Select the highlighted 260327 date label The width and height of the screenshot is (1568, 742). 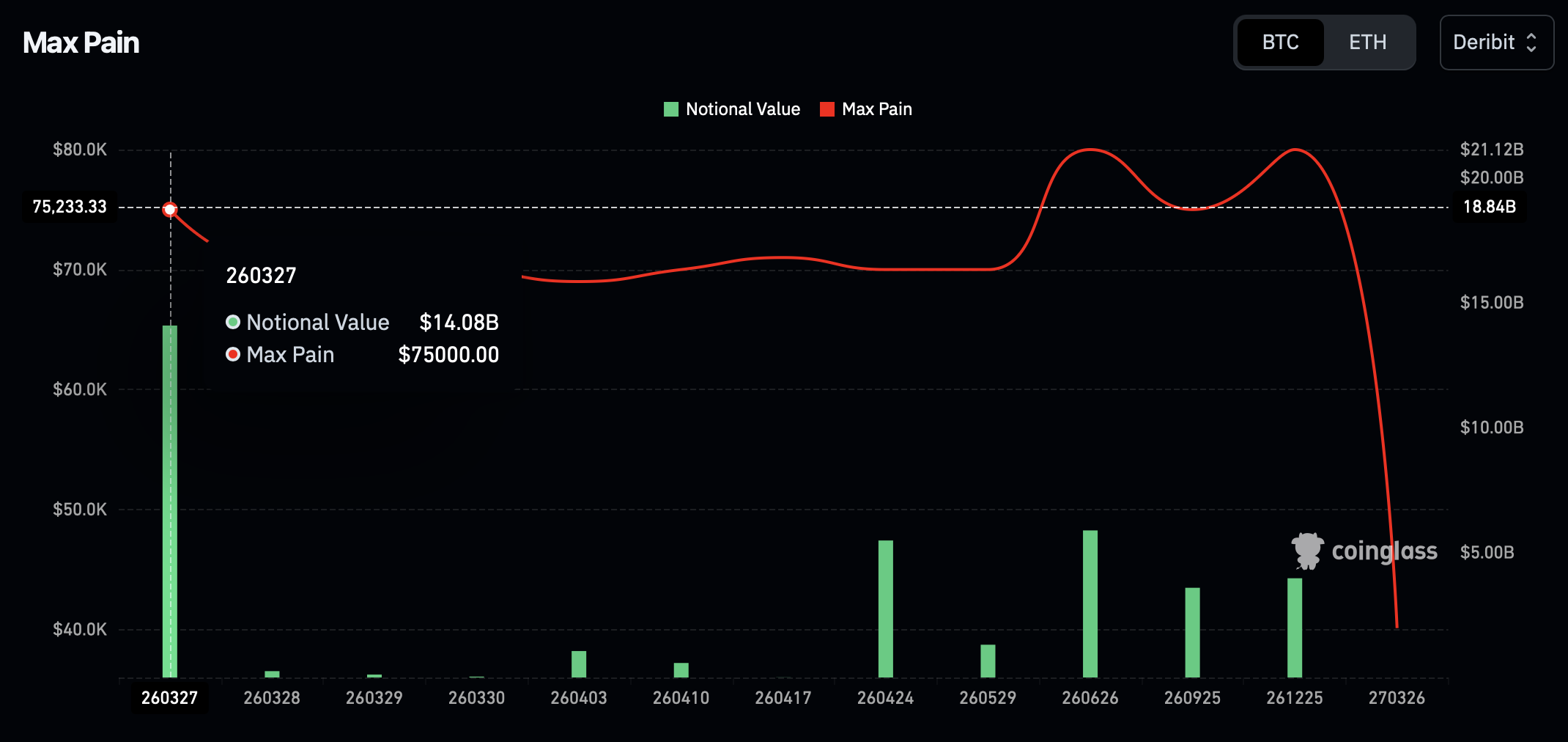tap(169, 698)
